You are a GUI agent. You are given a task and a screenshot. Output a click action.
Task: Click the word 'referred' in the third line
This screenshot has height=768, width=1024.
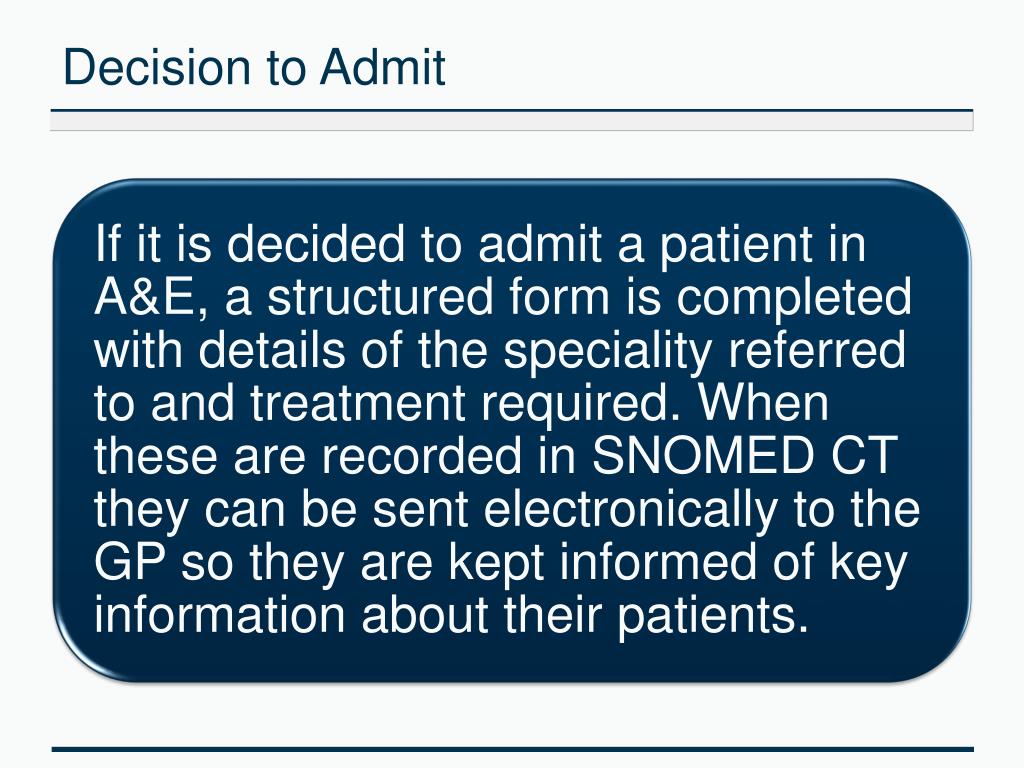tap(817, 349)
